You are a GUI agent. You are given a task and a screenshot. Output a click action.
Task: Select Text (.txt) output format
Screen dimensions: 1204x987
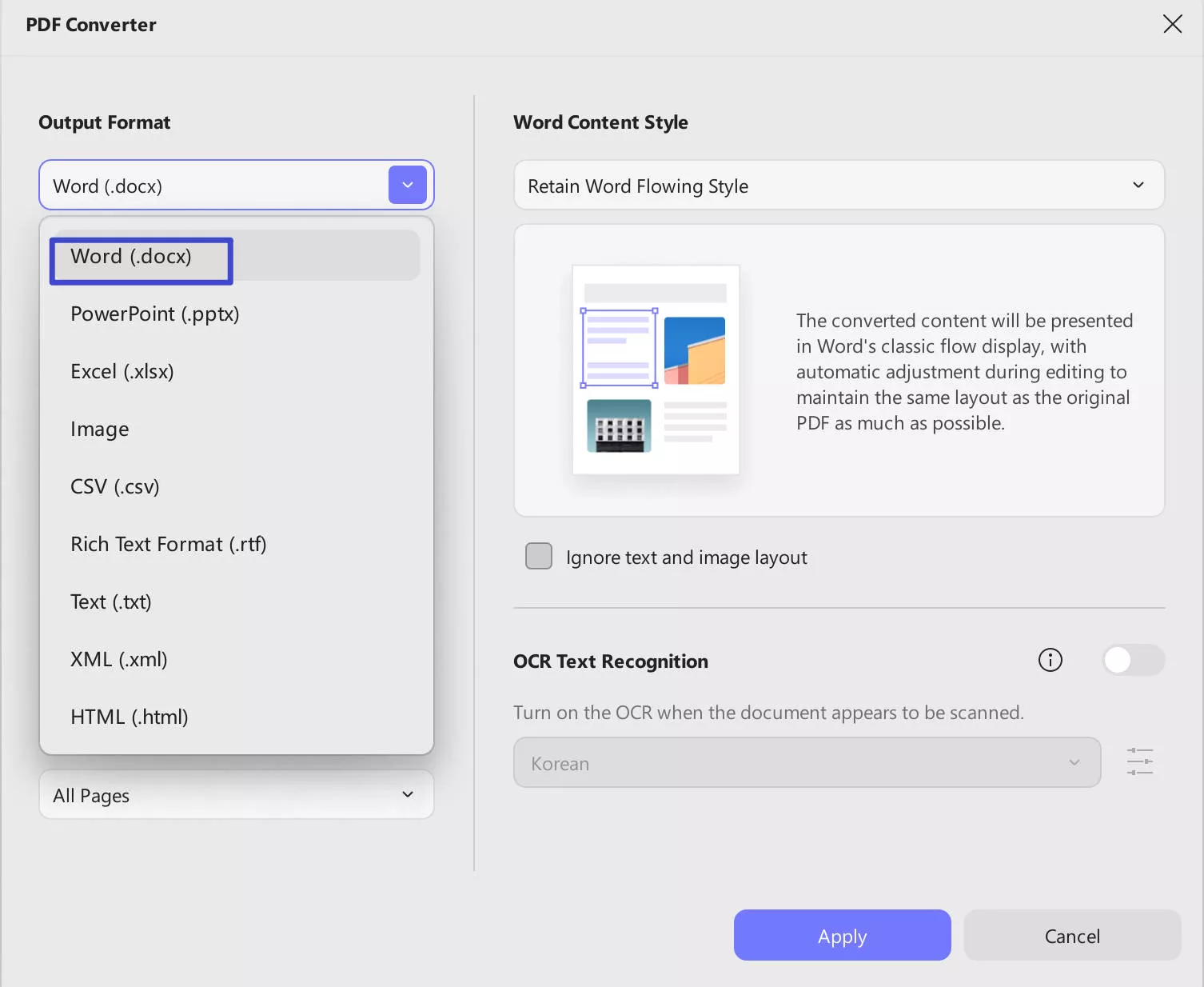click(x=111, y=601)
